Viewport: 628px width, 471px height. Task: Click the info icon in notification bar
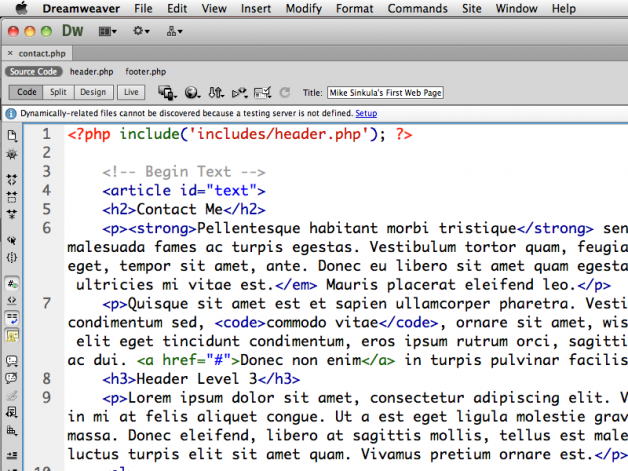coord(11,114)
